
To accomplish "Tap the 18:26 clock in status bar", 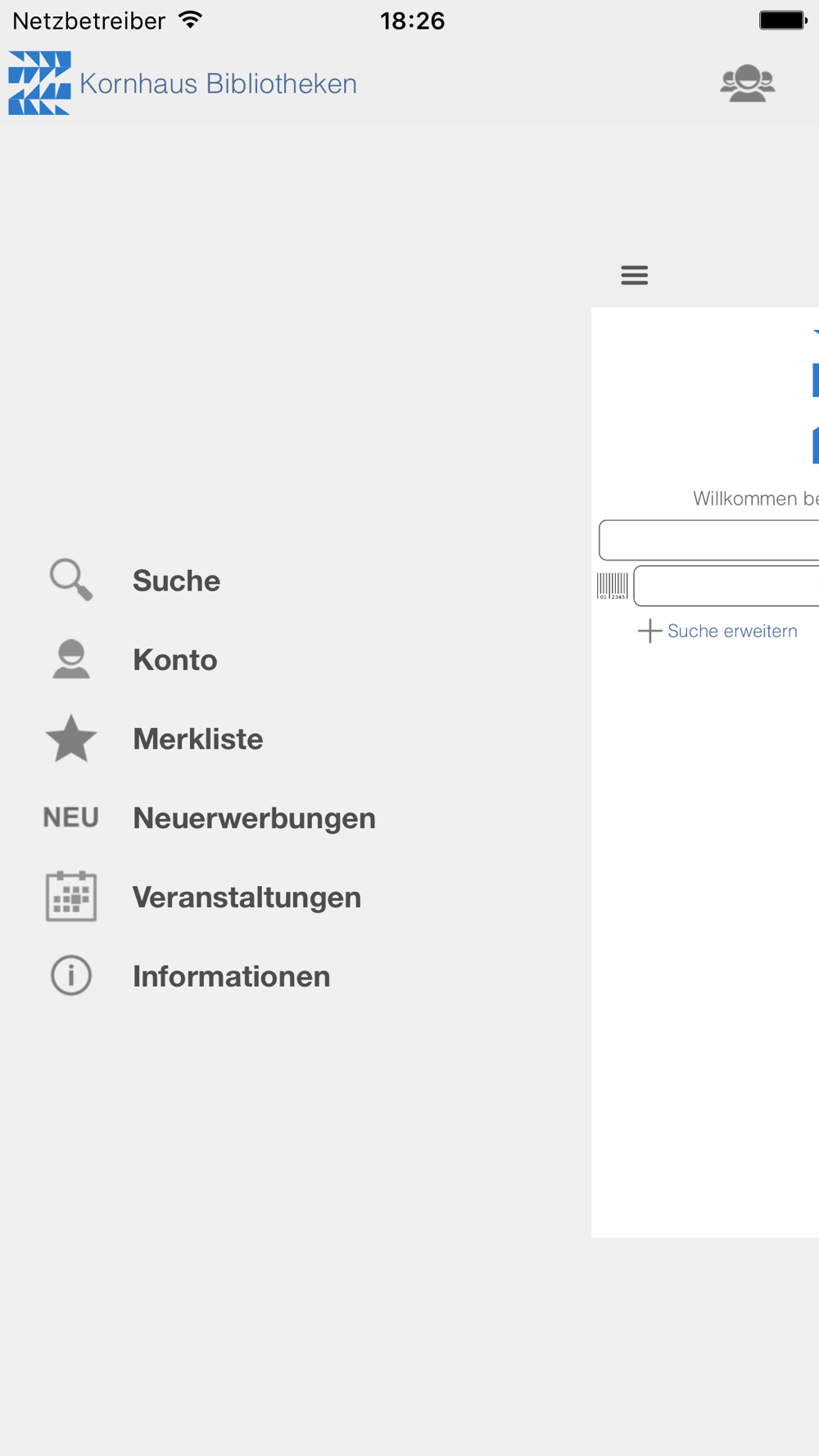I will pyautogui.click(x=412, y=20).
